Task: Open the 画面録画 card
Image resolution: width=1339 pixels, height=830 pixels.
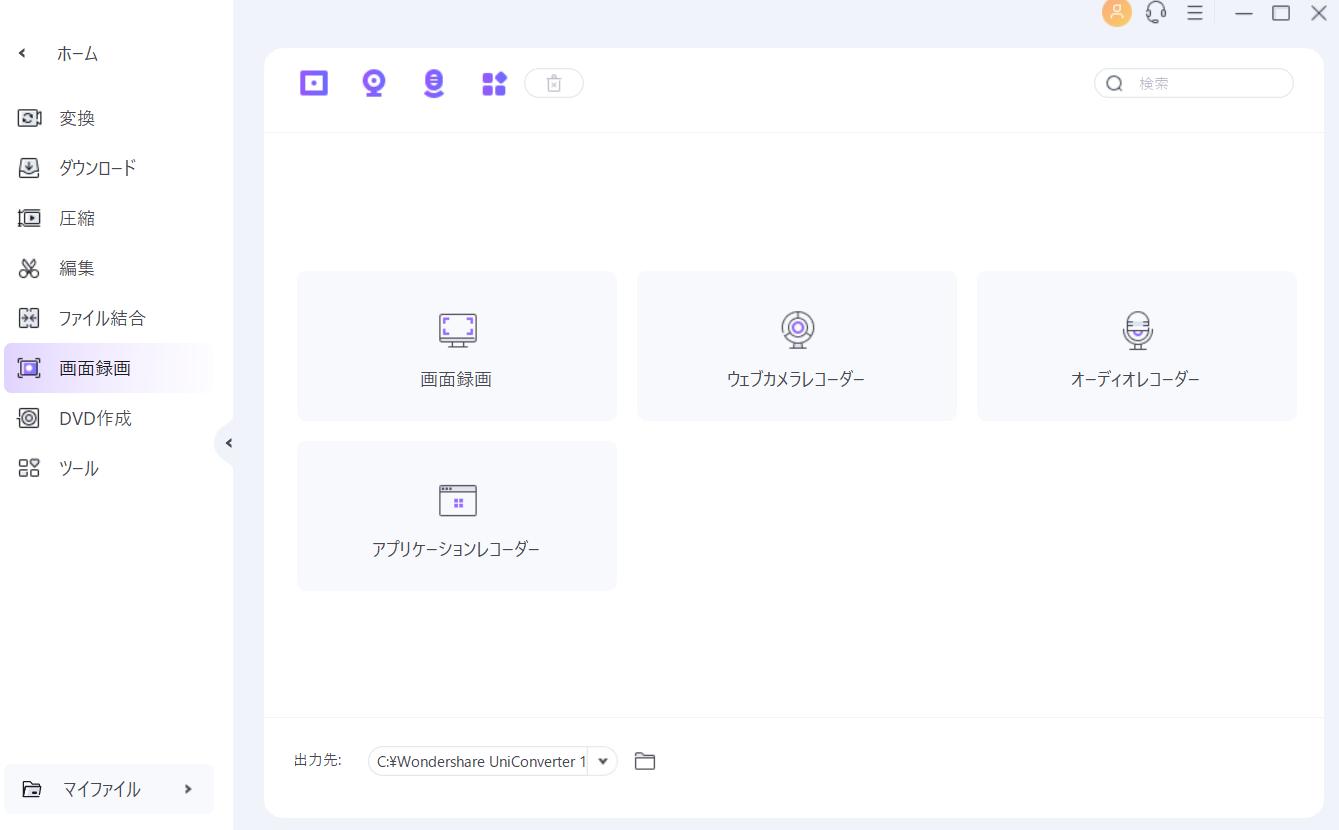Action: (457, 346)
